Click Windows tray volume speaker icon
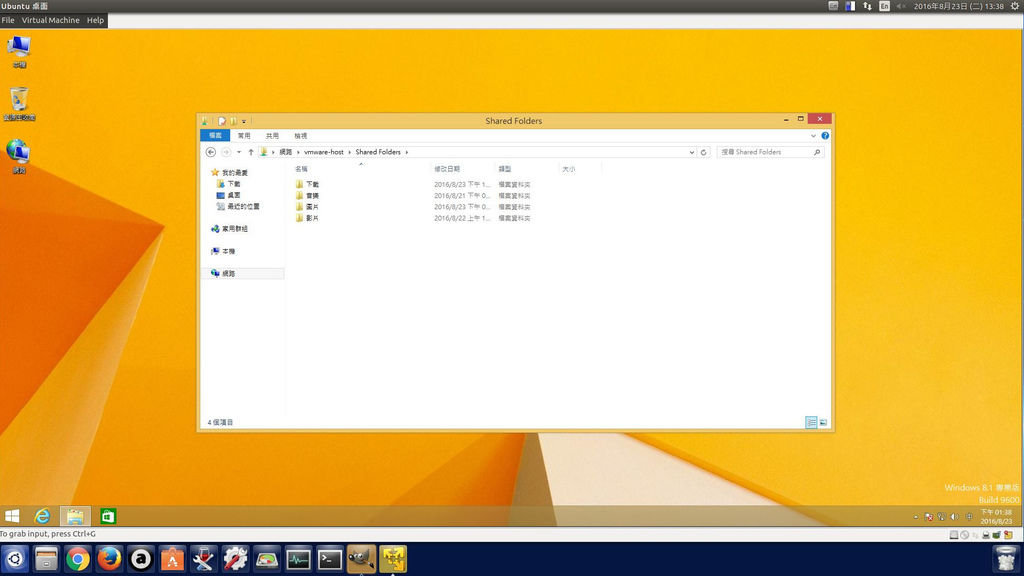The height and width of the screenshot is (576, 1024). (955, 517)
